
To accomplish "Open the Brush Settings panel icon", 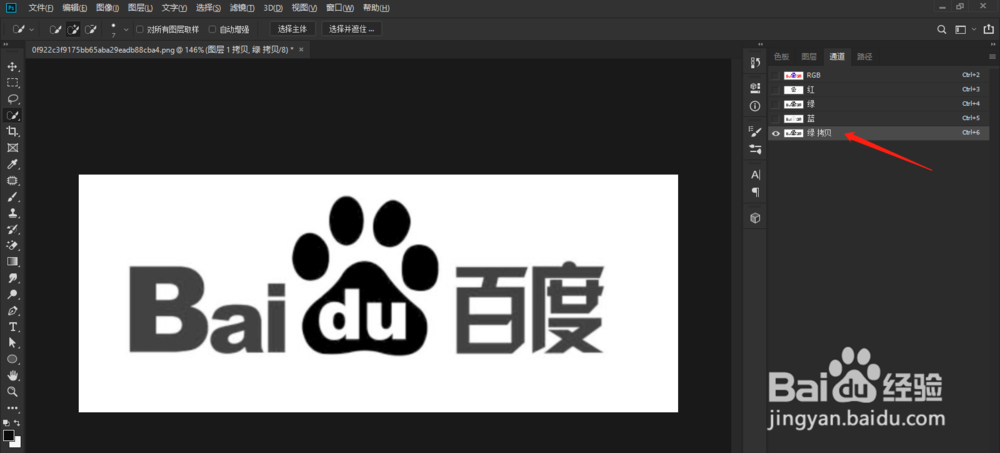I will click(755, 131).
